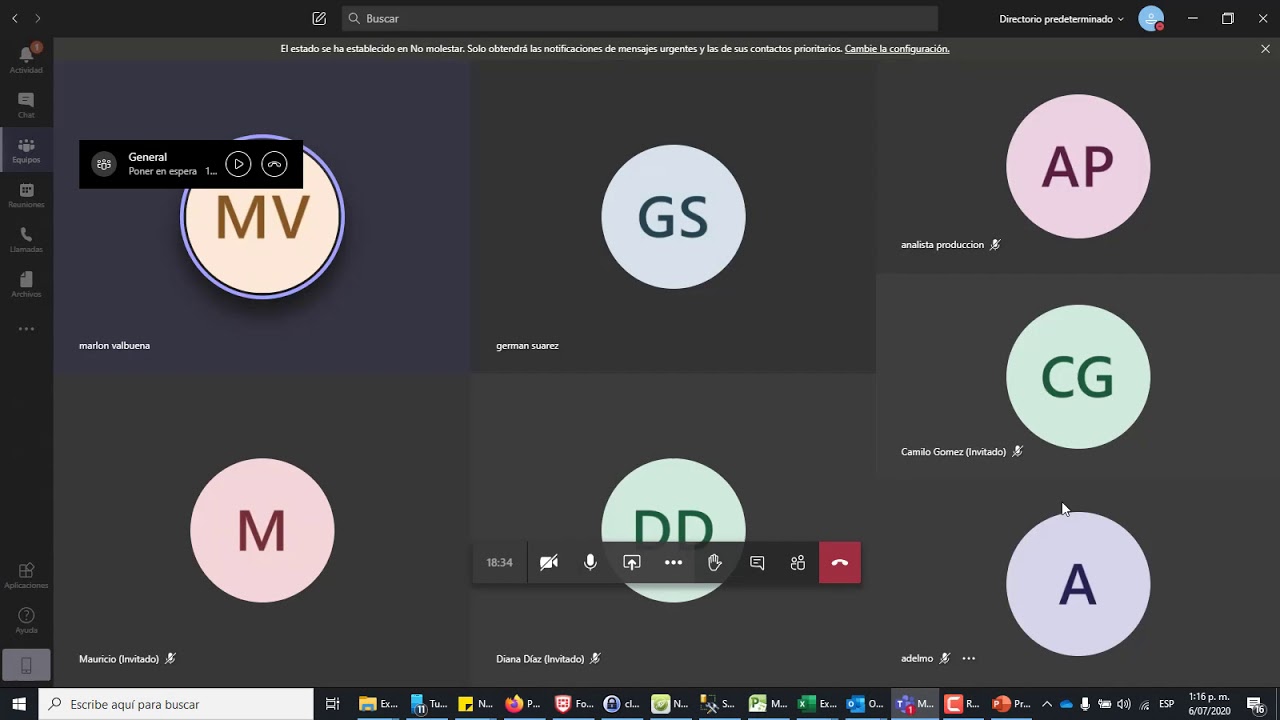Click the german suarez name label
1280x720 pixels.
click(x=527, y=346)
